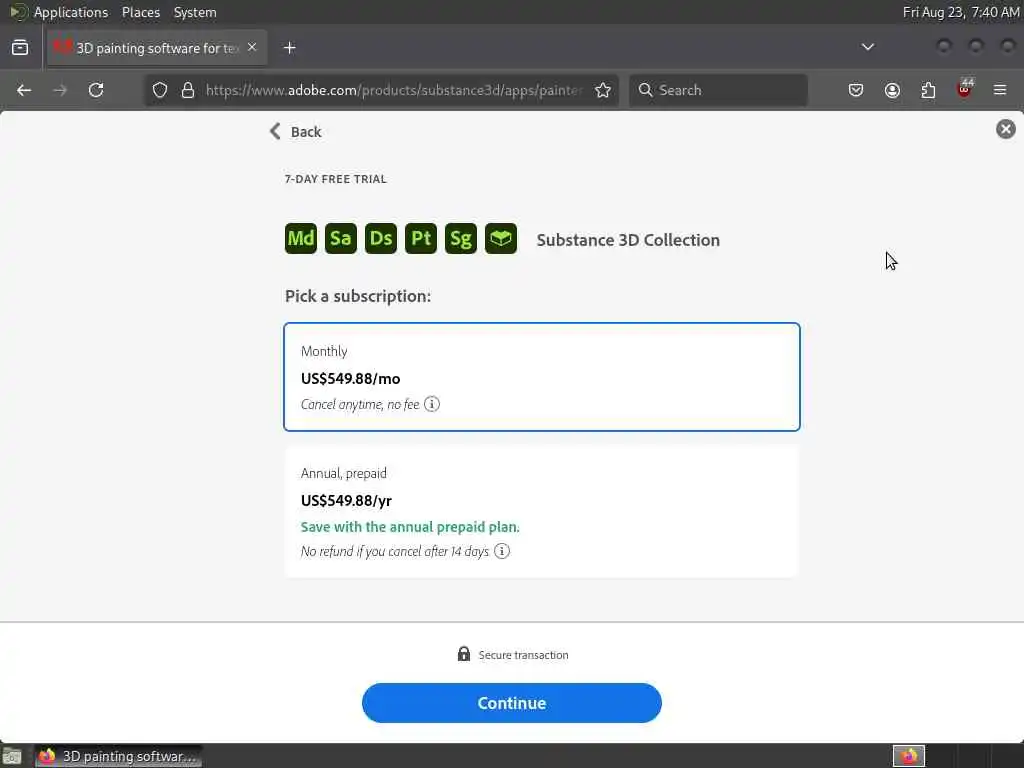The height and width of the screenshot is (768, 1024).
Task: Click the browser forward arrow
Action: coord(60,90)
